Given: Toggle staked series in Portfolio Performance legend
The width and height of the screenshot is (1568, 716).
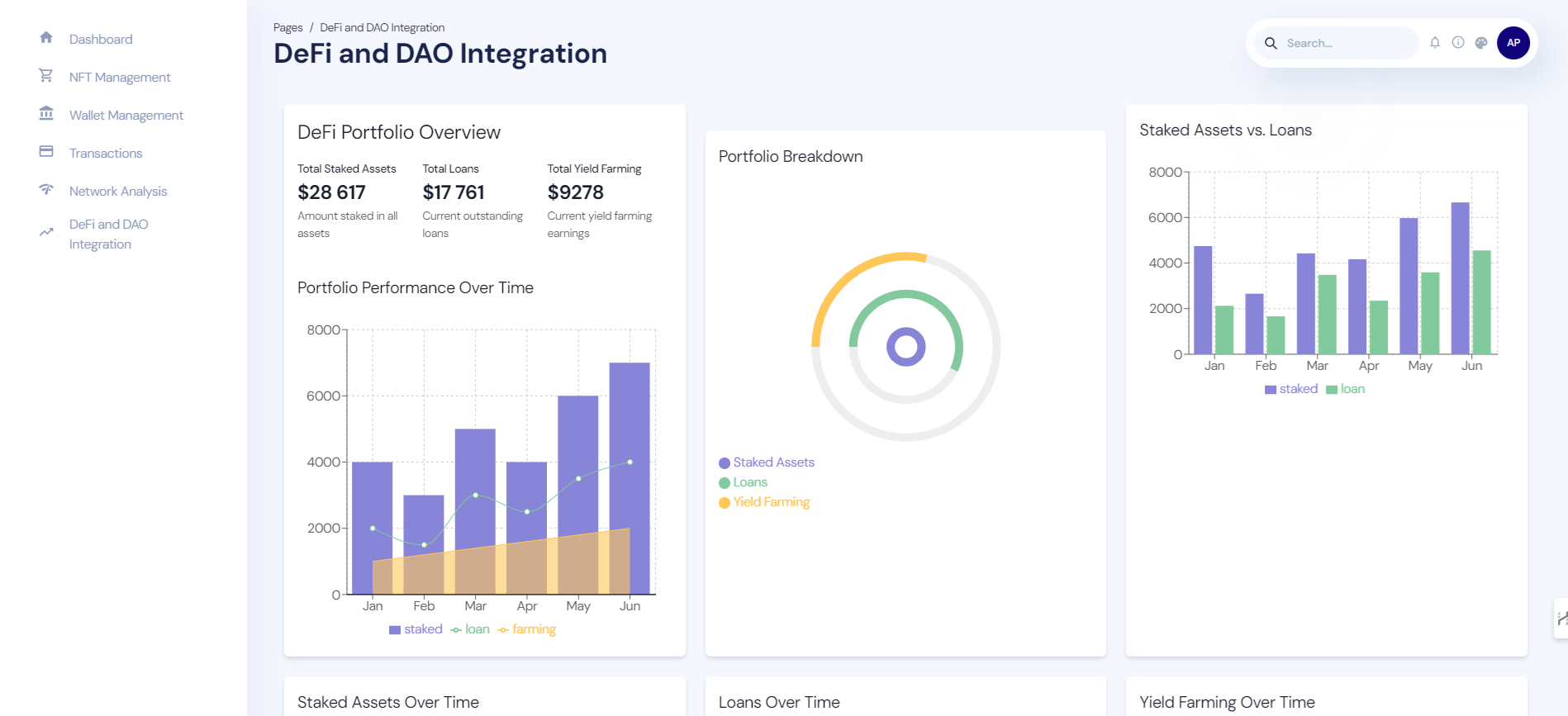Looking at the screenshot, I should [x=416, y=629].
